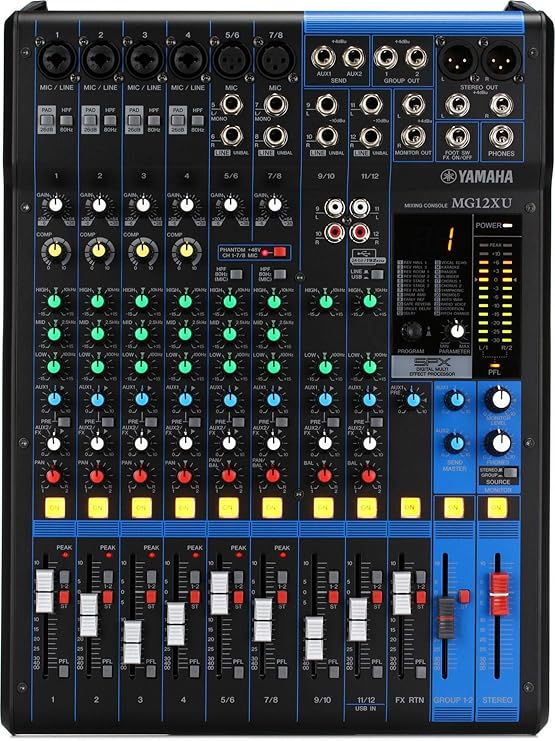Viewport: 555px width, 741px height.
Task: Toggle the FX RTN ON button
Action: click(x=410, y=508)
